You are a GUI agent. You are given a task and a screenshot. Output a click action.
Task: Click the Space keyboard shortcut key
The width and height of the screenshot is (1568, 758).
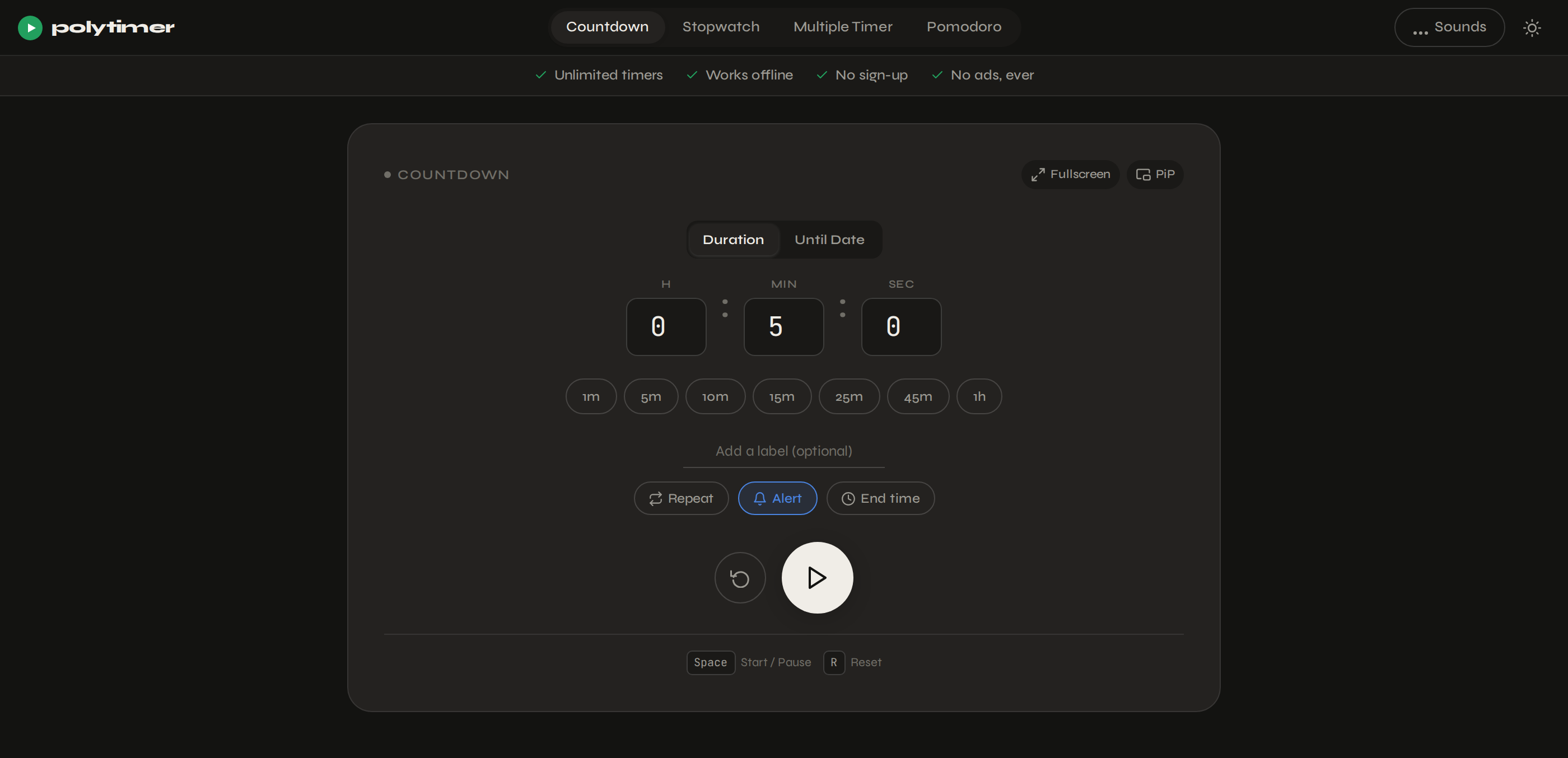pos(710,662)
